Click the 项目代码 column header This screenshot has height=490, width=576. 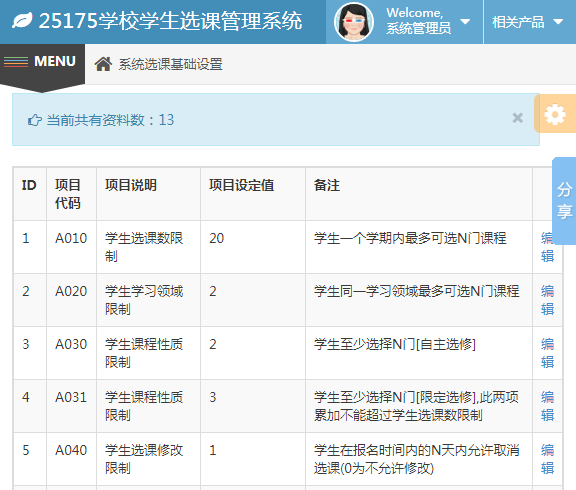(68, 194)
